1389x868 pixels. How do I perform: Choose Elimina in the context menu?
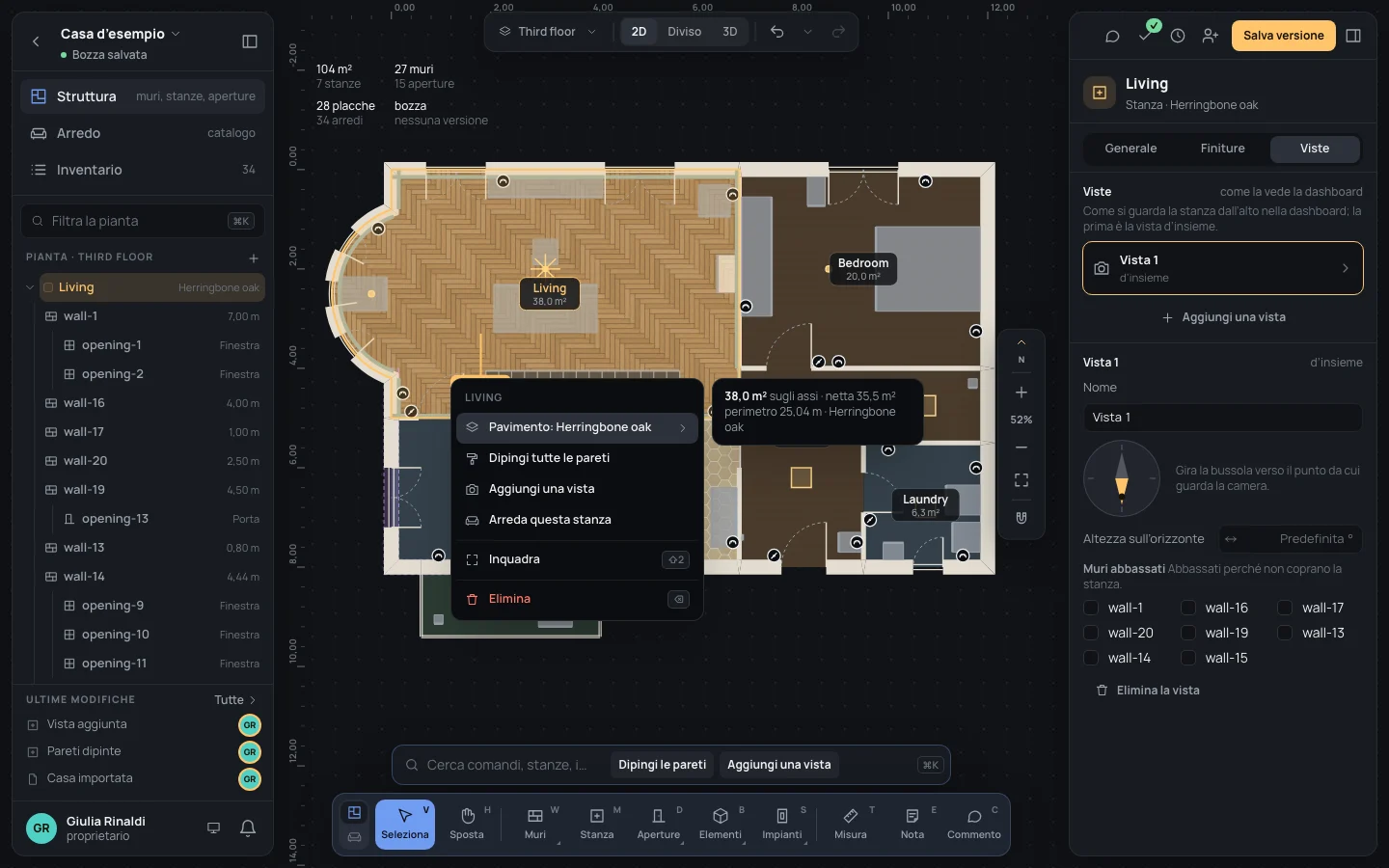[578, 599]
